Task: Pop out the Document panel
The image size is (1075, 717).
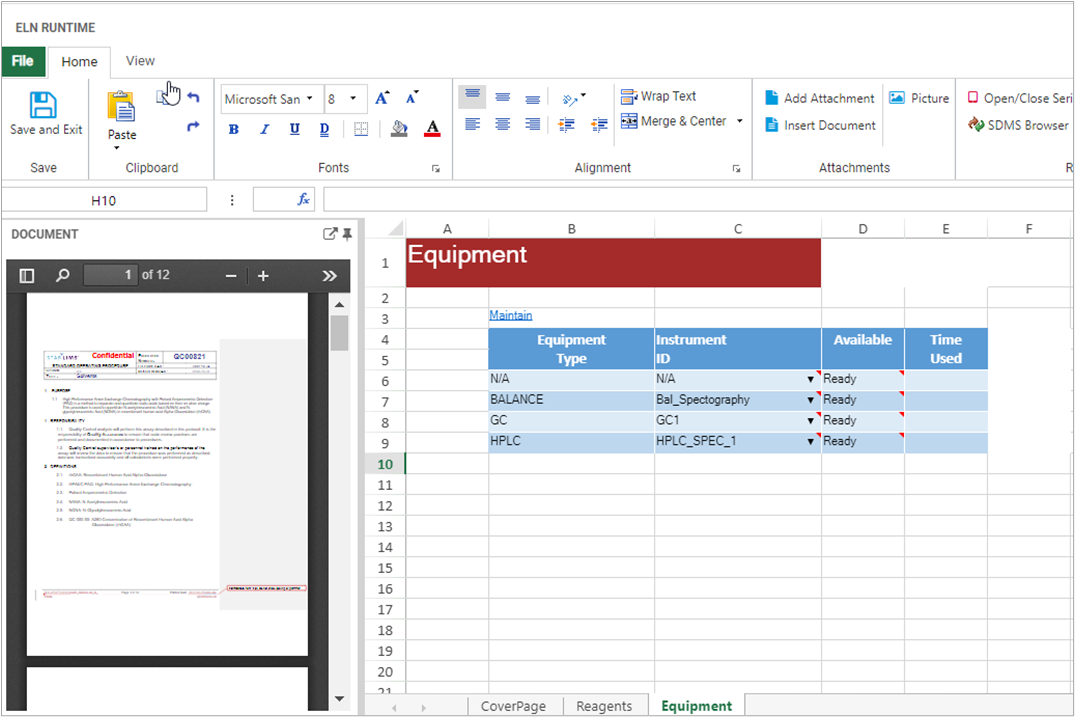Action: click(330, 234)
